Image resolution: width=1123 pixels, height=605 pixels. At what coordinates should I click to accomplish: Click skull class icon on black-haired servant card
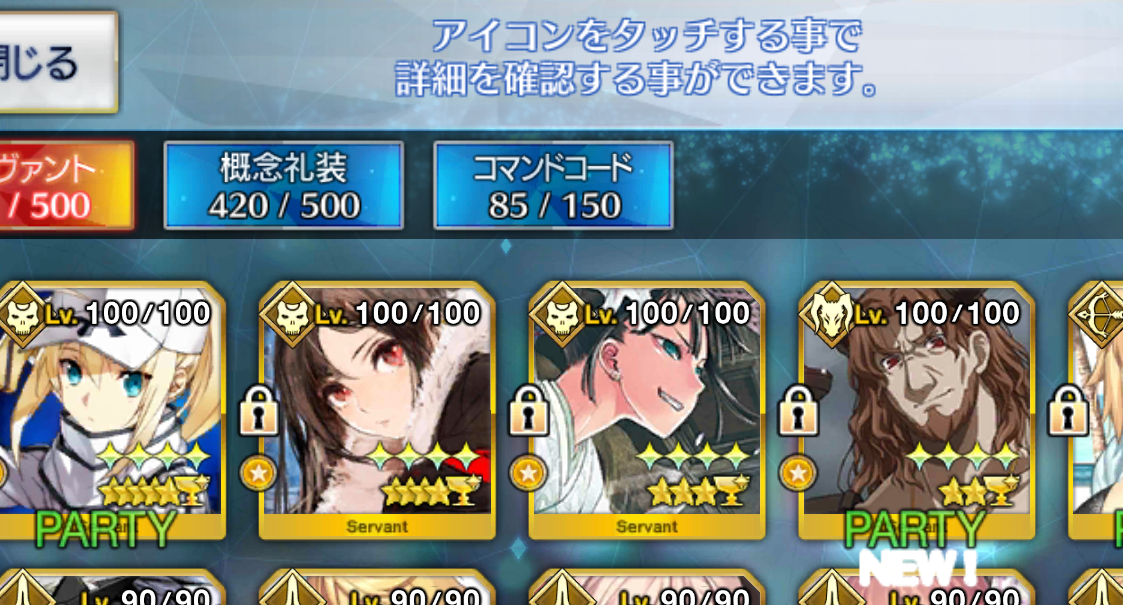pyautogui.click(x=562, y=315)
